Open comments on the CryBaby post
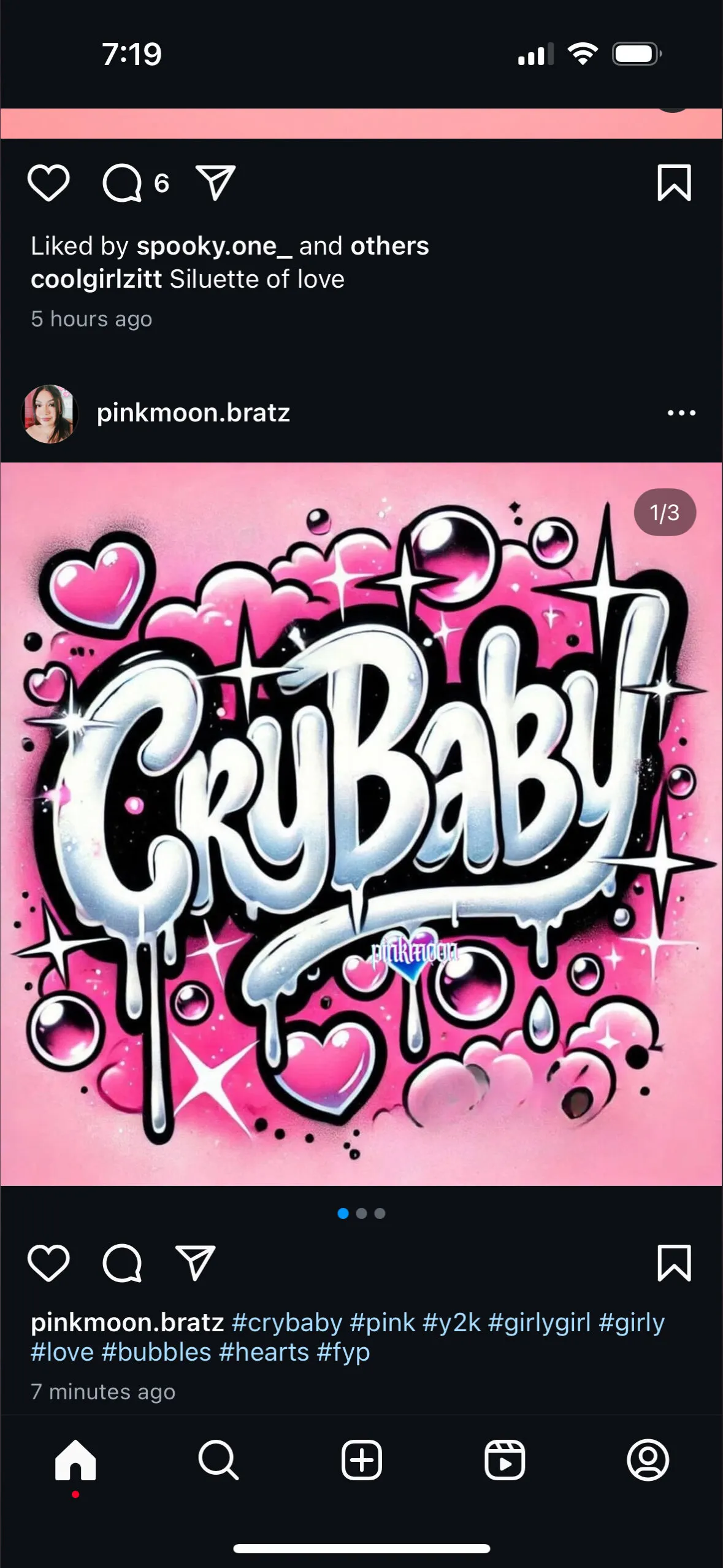The width and height of the screenshot is (723, 1568). click(122, 1262)
